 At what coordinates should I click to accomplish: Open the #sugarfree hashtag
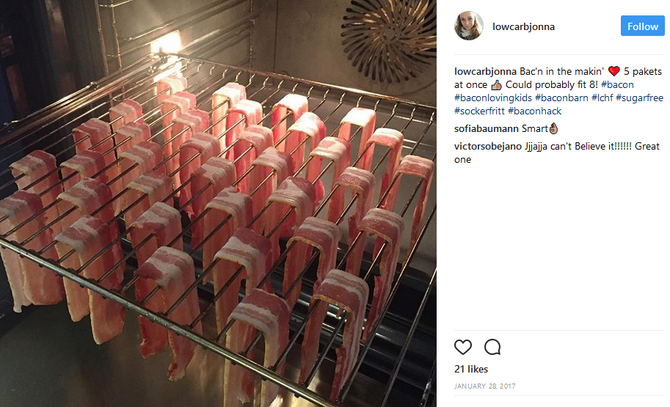(x=639, y=98)
